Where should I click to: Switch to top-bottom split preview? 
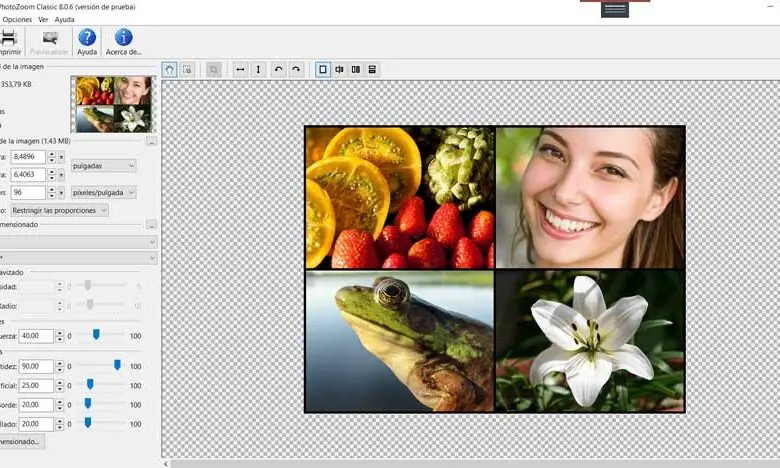coord(372,69)
